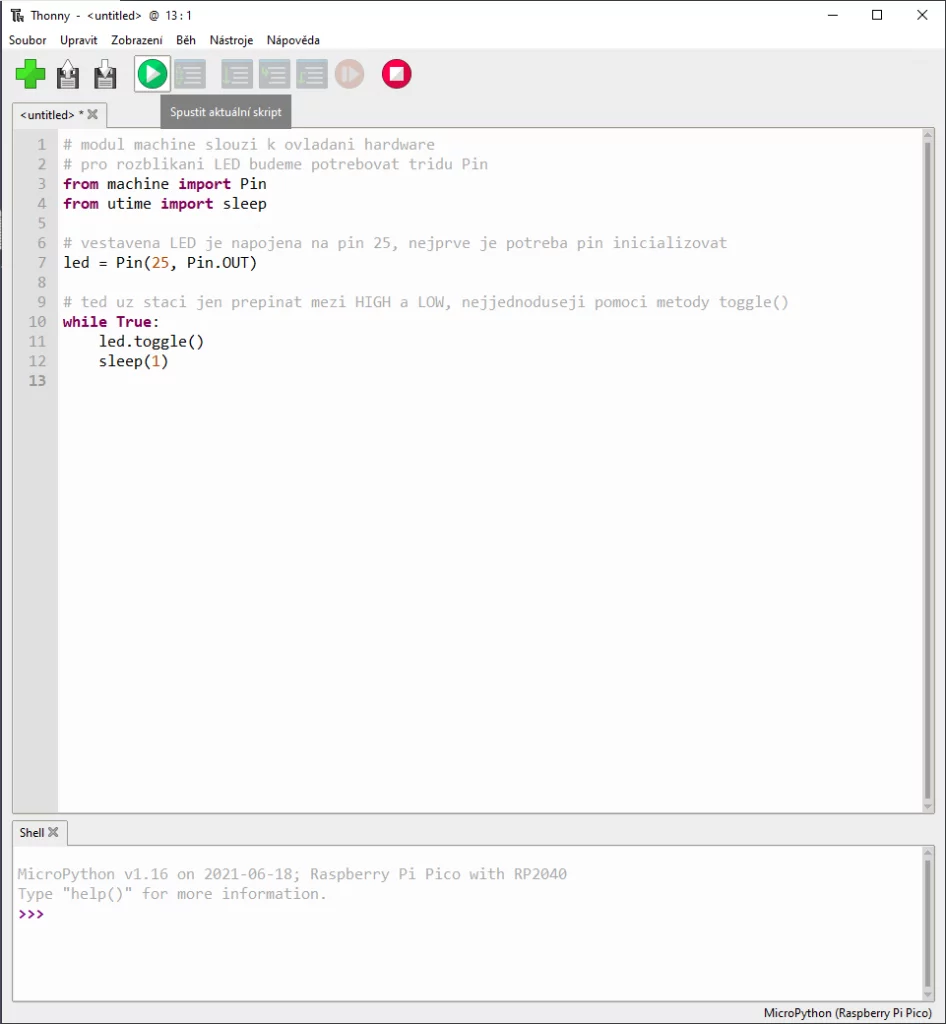Open the Běh menu
The height and width of the screenshot is (1024, 946).
[185, 40]
